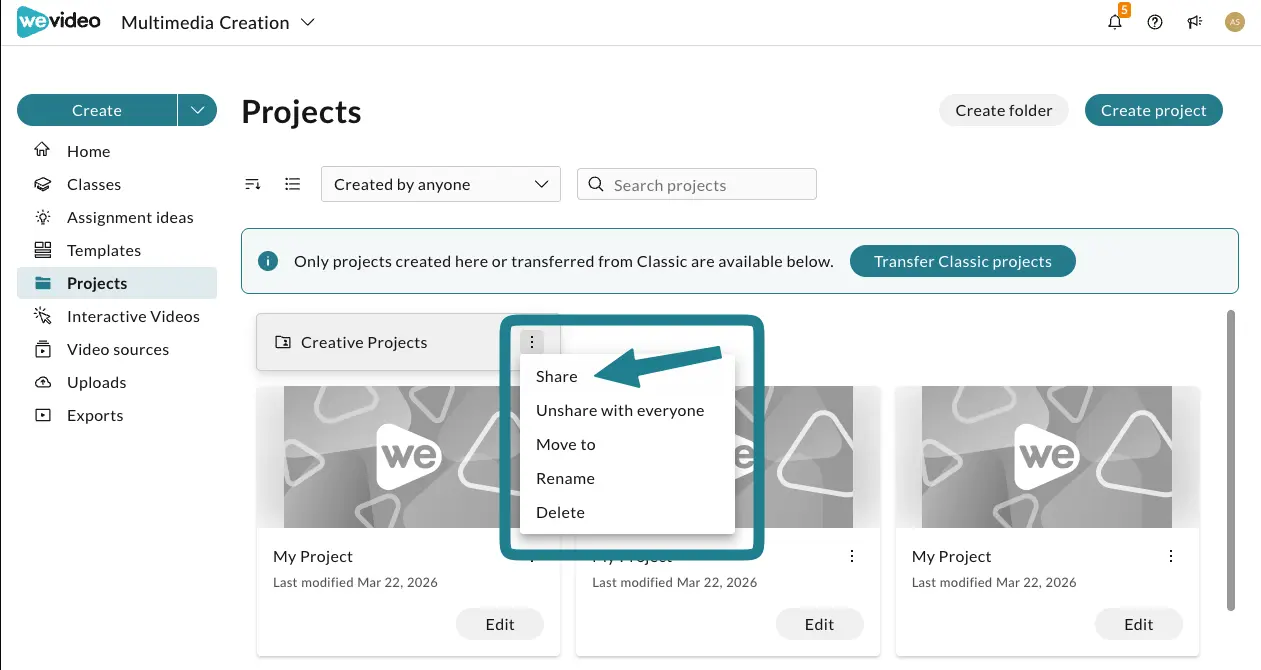
Task: Click the Uploads cloud icon
Action: (42, 382)
